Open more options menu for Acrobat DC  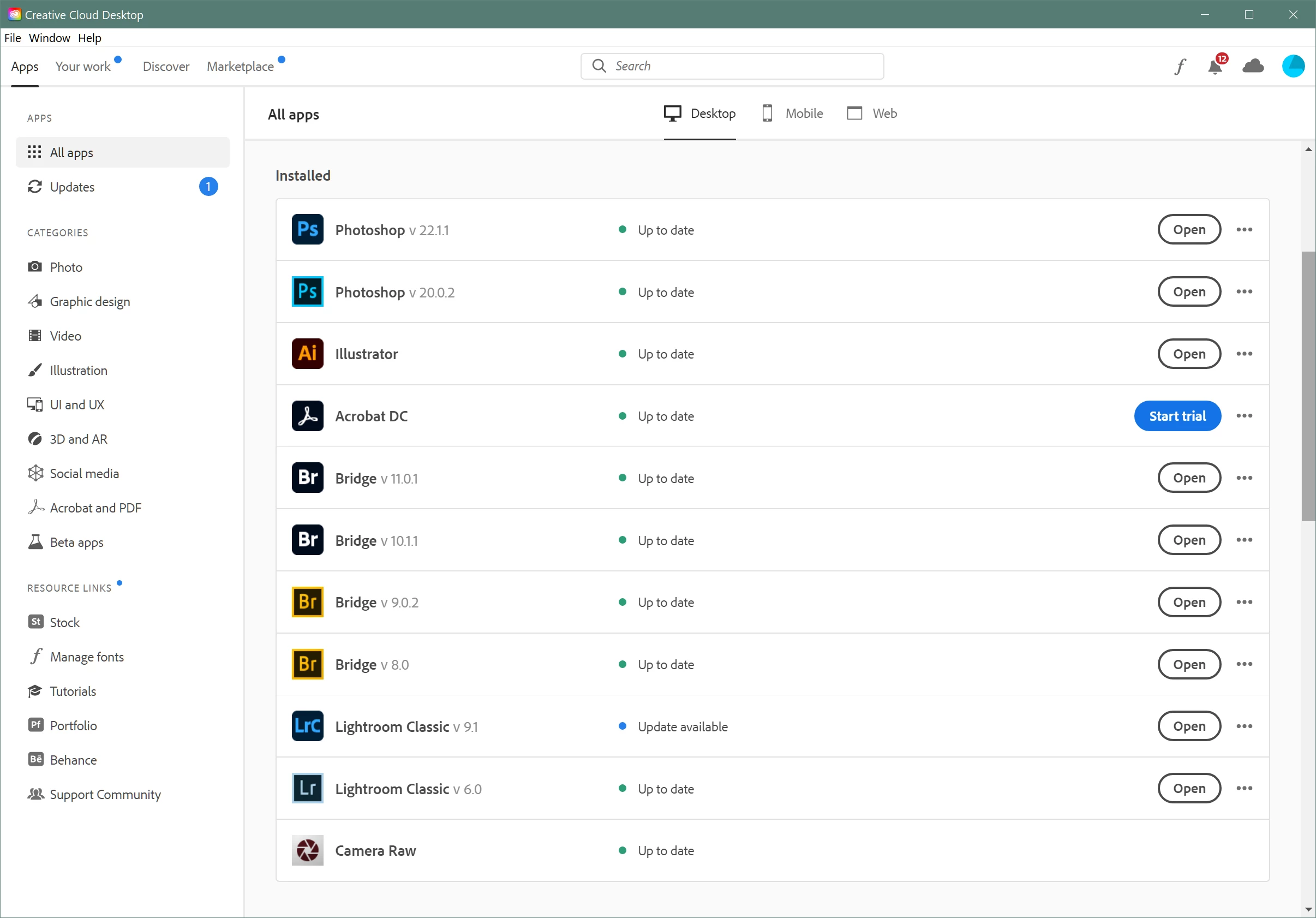[x=1244, y=416]
